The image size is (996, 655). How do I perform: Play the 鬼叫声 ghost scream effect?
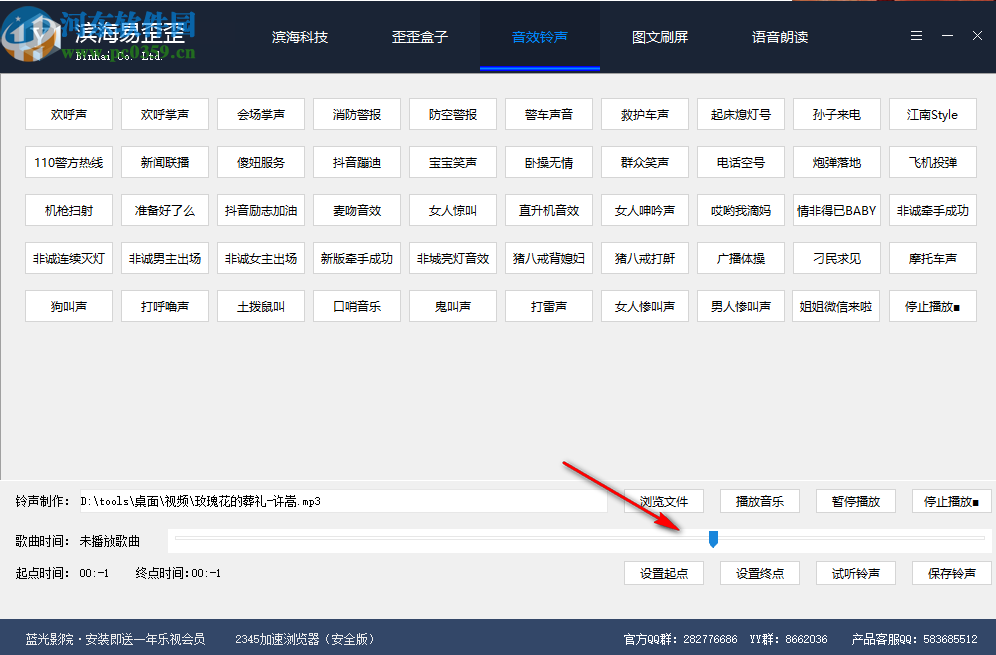click(452, 306)
